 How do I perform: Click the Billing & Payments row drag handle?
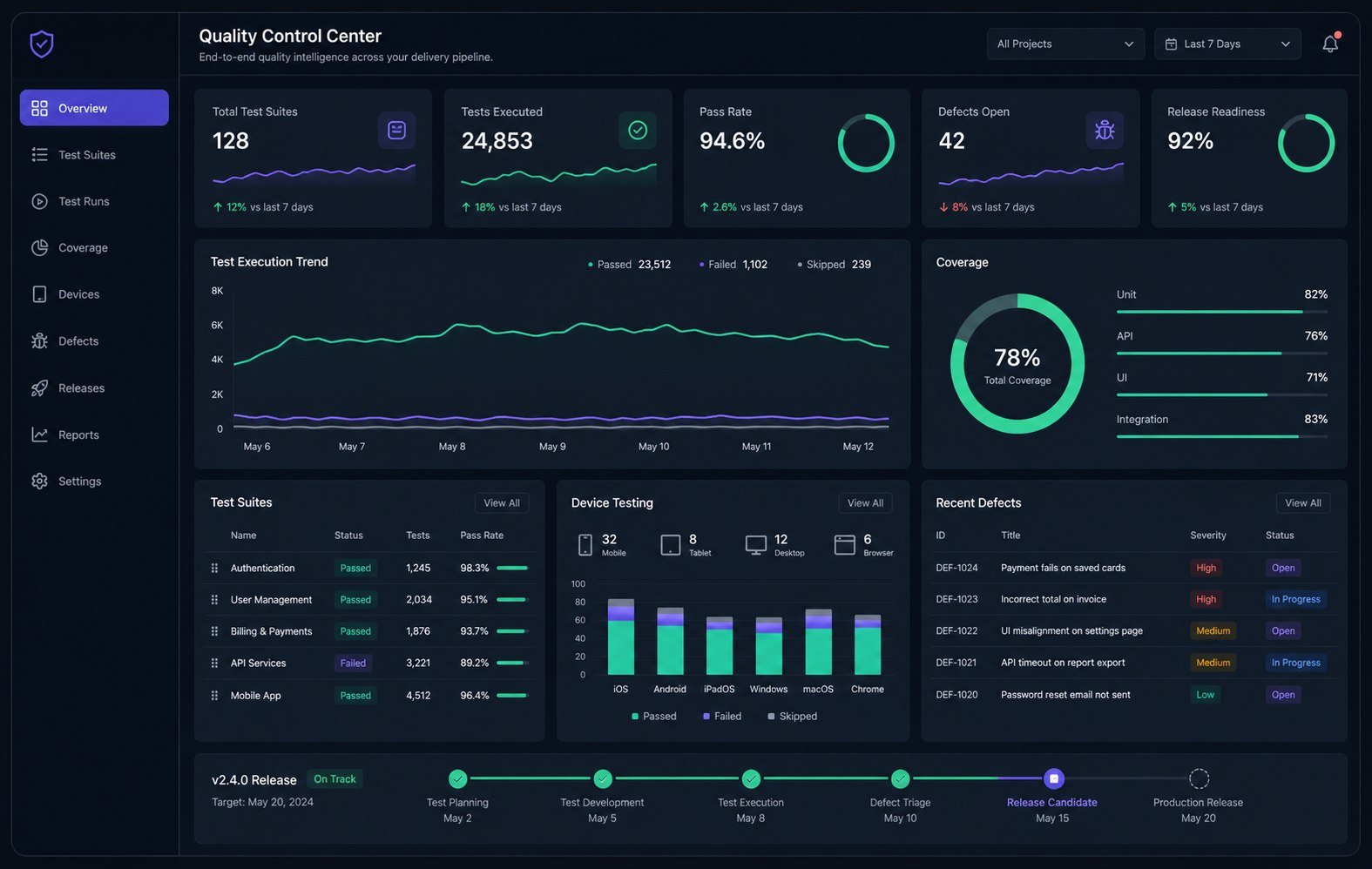(214, 631)
